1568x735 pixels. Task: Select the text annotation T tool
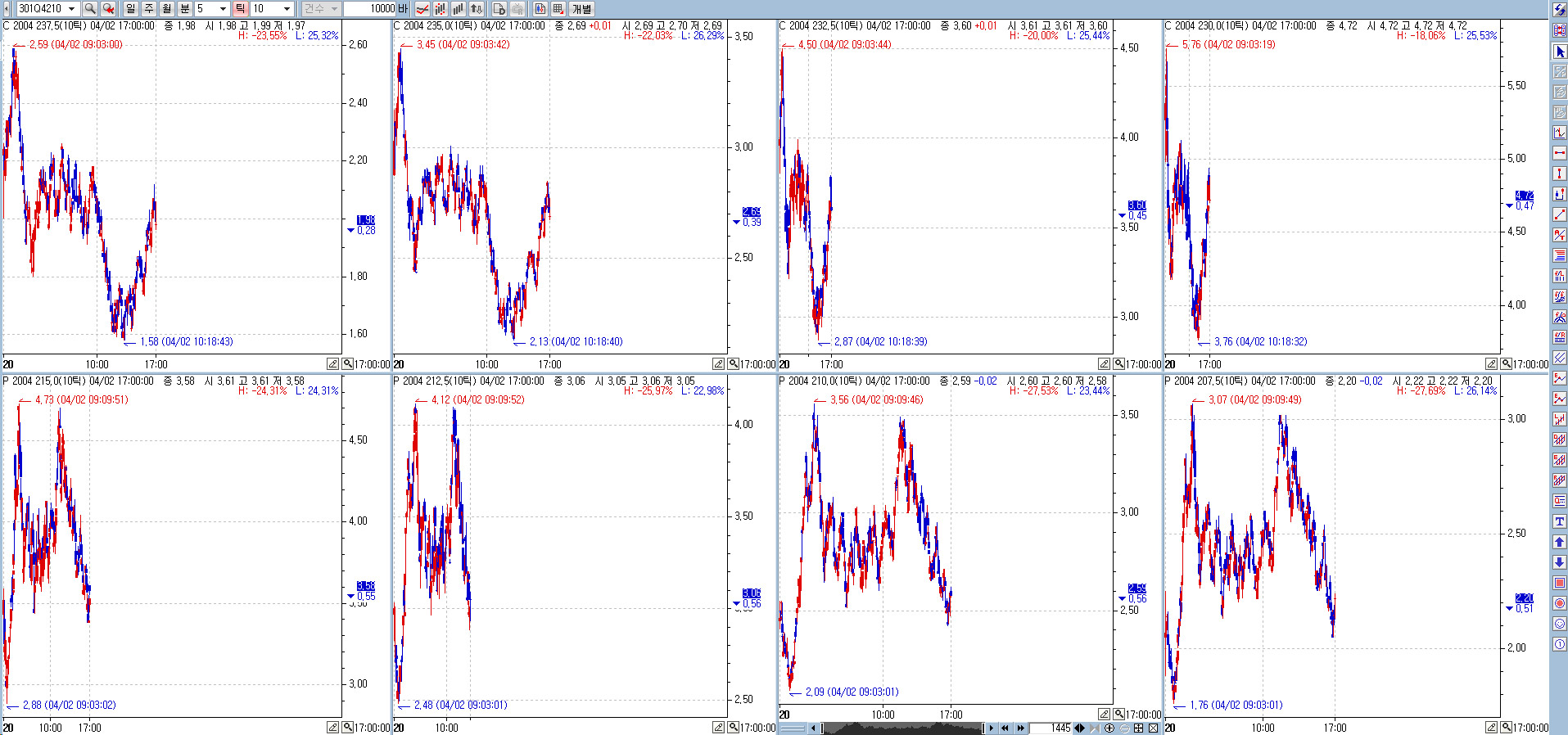[1559, 521]
